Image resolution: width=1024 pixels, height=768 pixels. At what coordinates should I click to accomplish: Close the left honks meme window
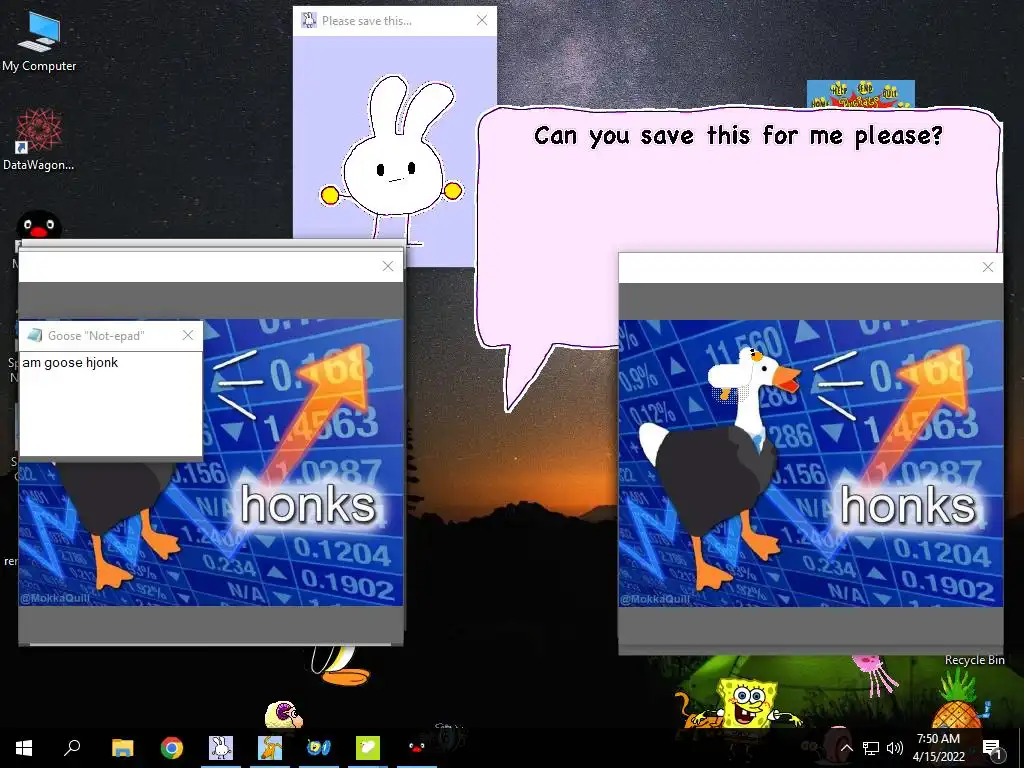coord(388,266)
